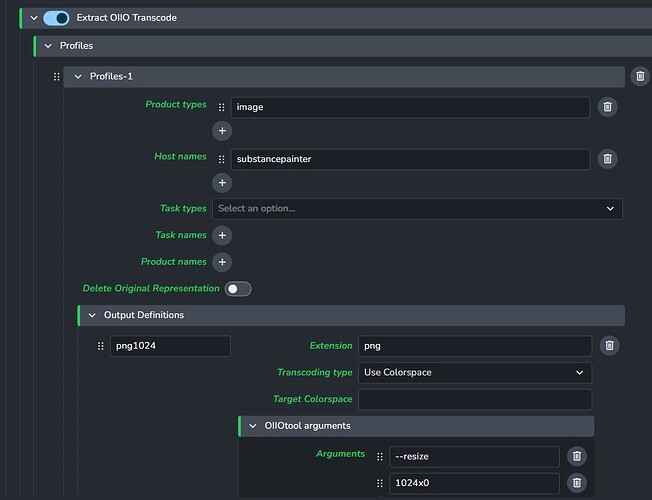
Task: Add a product name entry
Action: pos(222,262)
